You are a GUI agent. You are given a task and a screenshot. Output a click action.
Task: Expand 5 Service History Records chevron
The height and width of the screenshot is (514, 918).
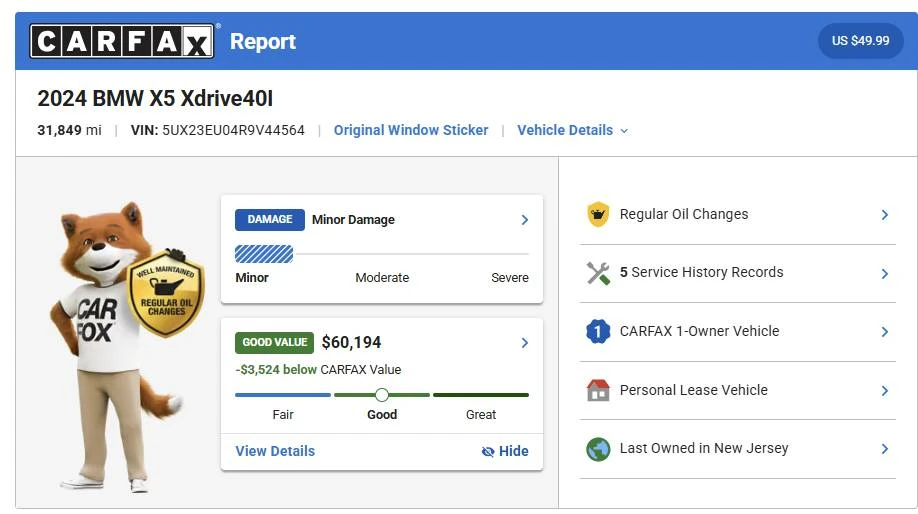(885, 273)
